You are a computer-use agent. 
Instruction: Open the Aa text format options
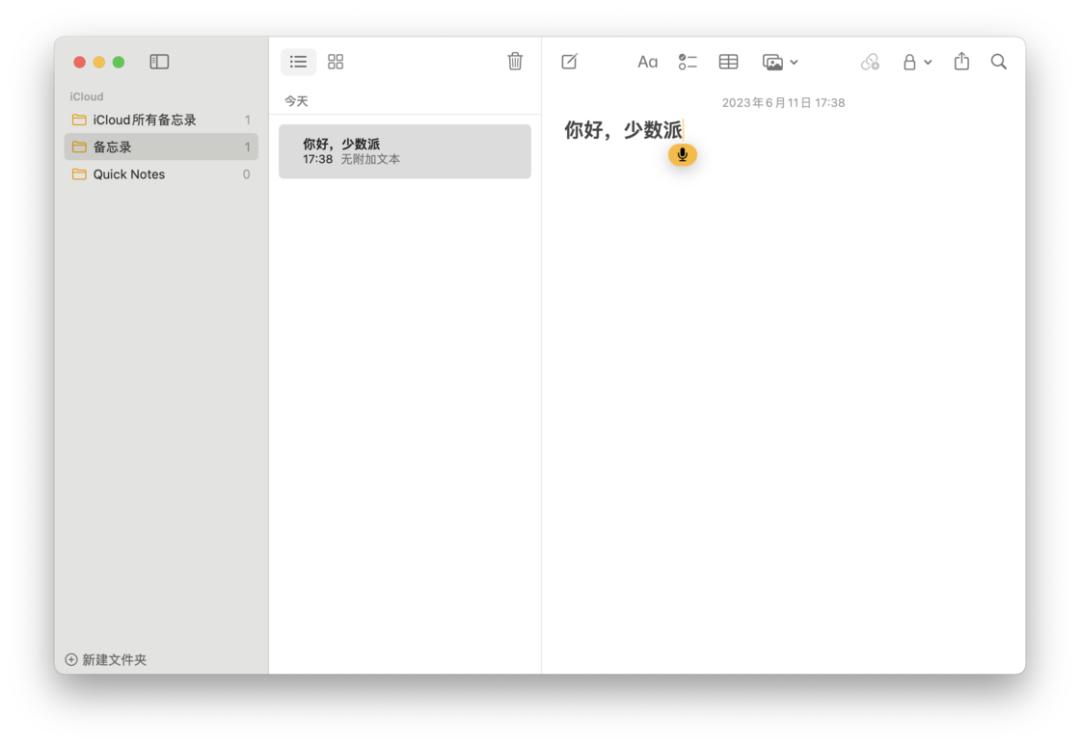coord(647,62)
